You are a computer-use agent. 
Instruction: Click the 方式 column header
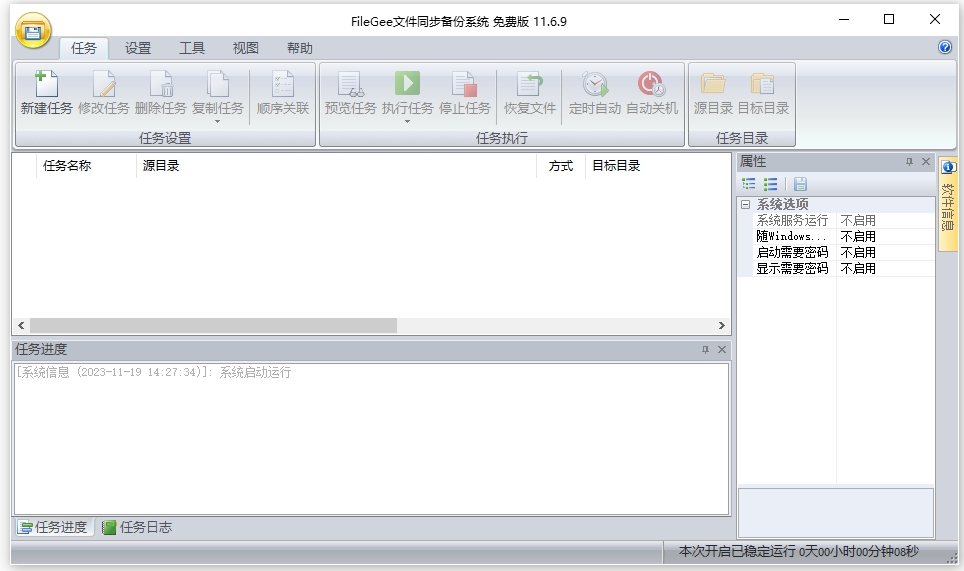pyautogui.click(x=561, y=165)
